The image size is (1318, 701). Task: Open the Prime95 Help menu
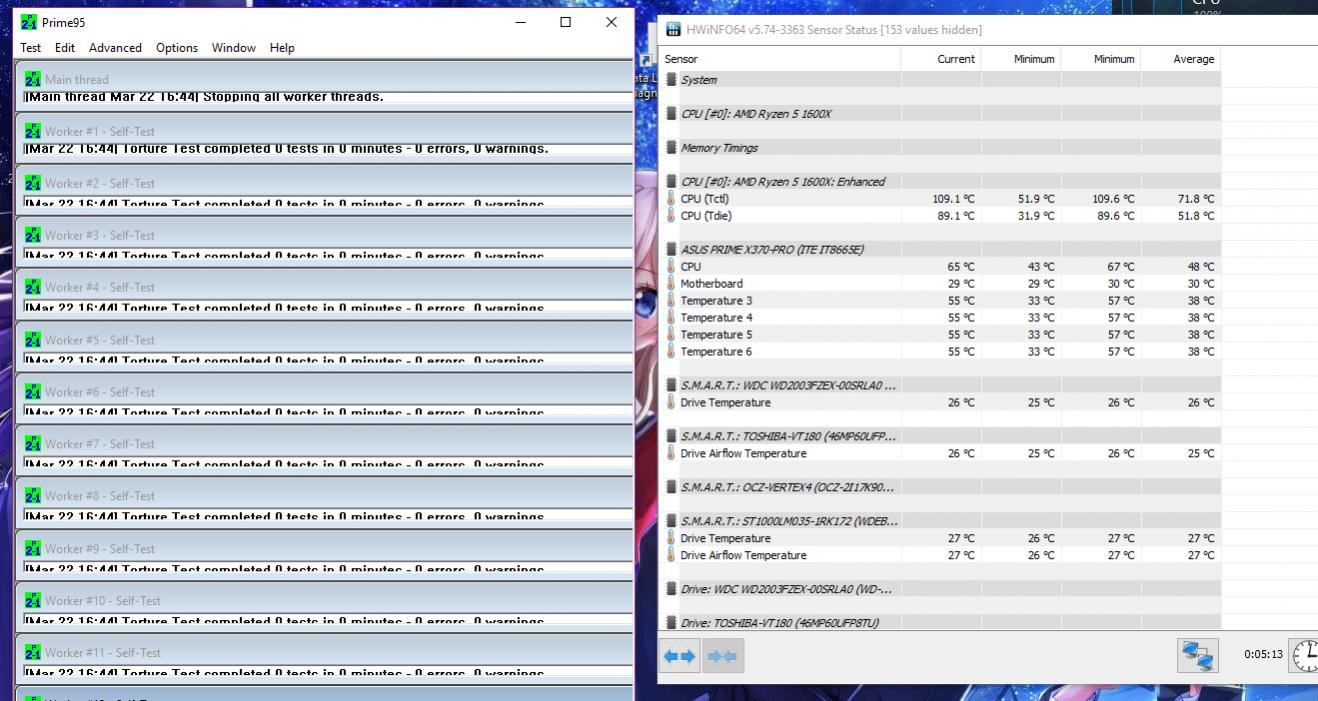click(282, 48)
